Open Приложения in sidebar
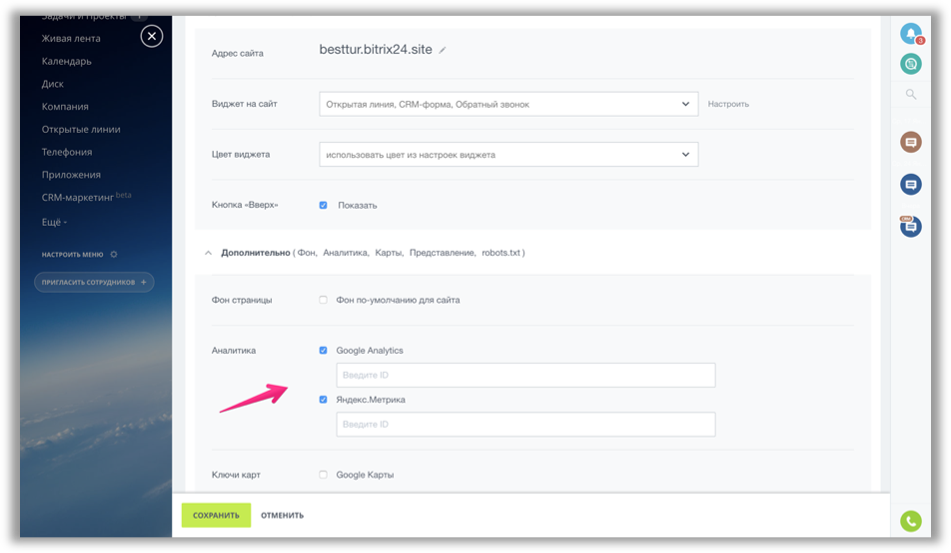951x553 pixels. (x=71, y=175)
